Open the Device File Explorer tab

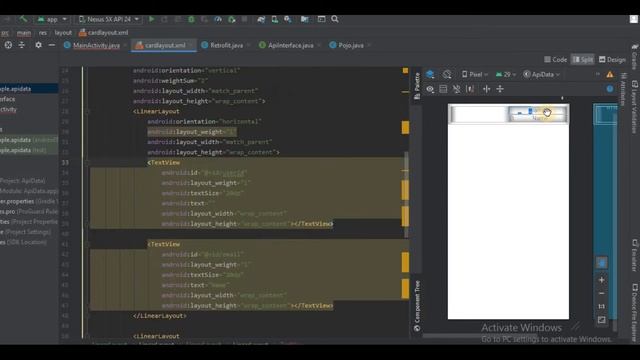pyautogui.click(x=635, y=313)
